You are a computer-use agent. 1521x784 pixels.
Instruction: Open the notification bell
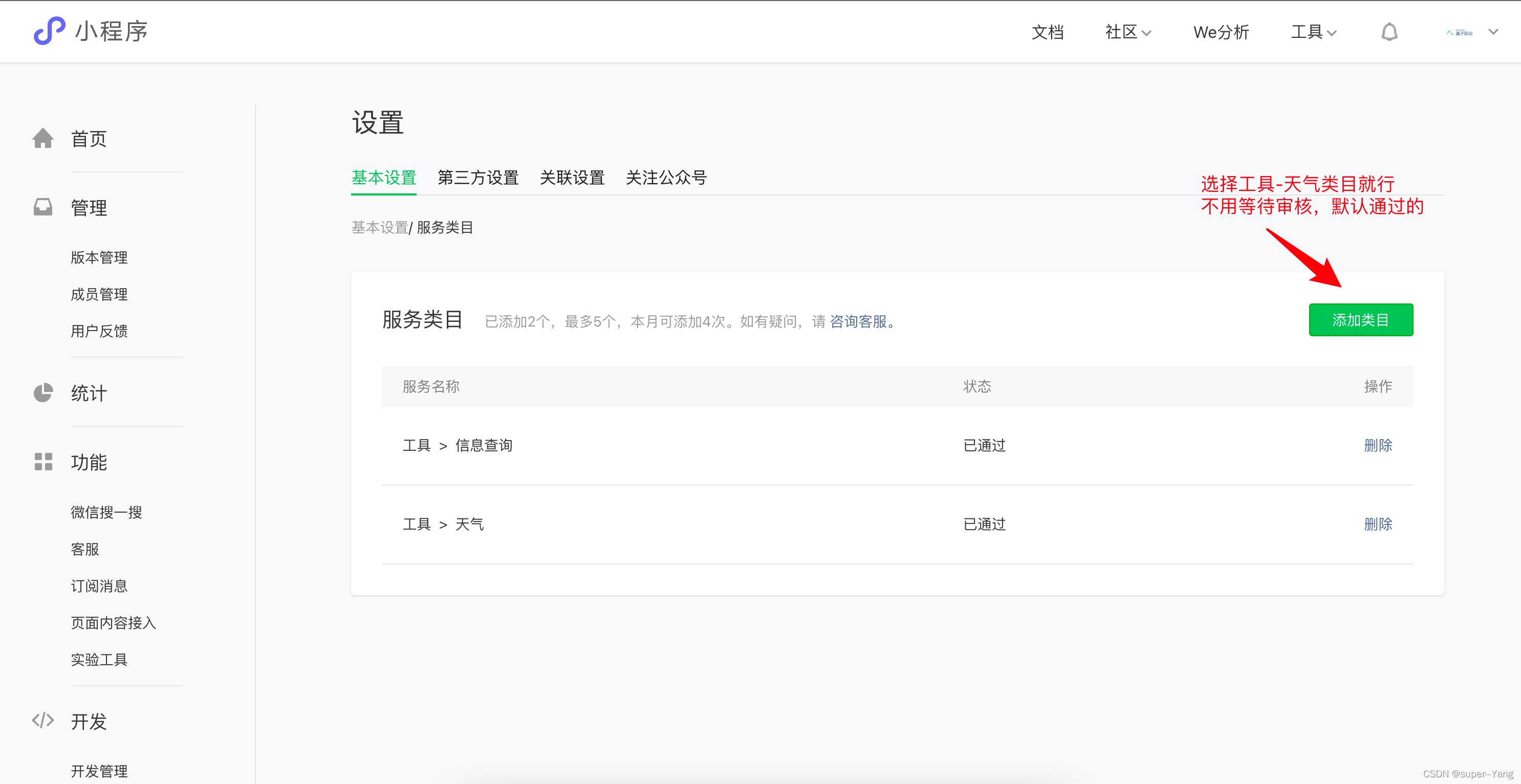pos(1389,32)
